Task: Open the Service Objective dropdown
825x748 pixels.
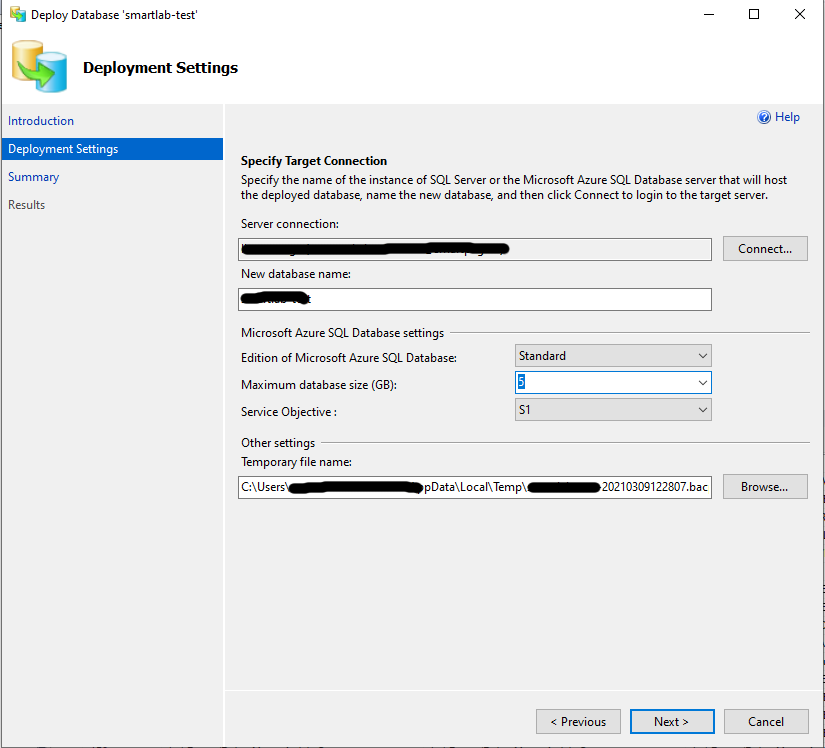Action: tap(700, 409)
